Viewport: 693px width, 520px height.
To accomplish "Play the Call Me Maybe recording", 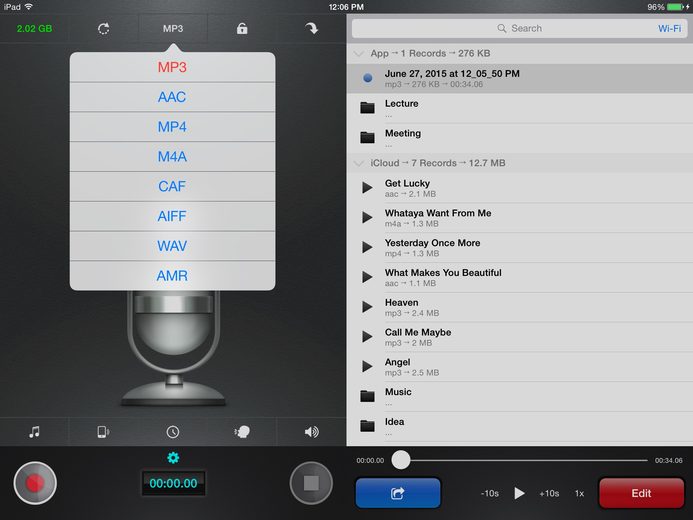I will pyautogui.click(x=367, y=337).
